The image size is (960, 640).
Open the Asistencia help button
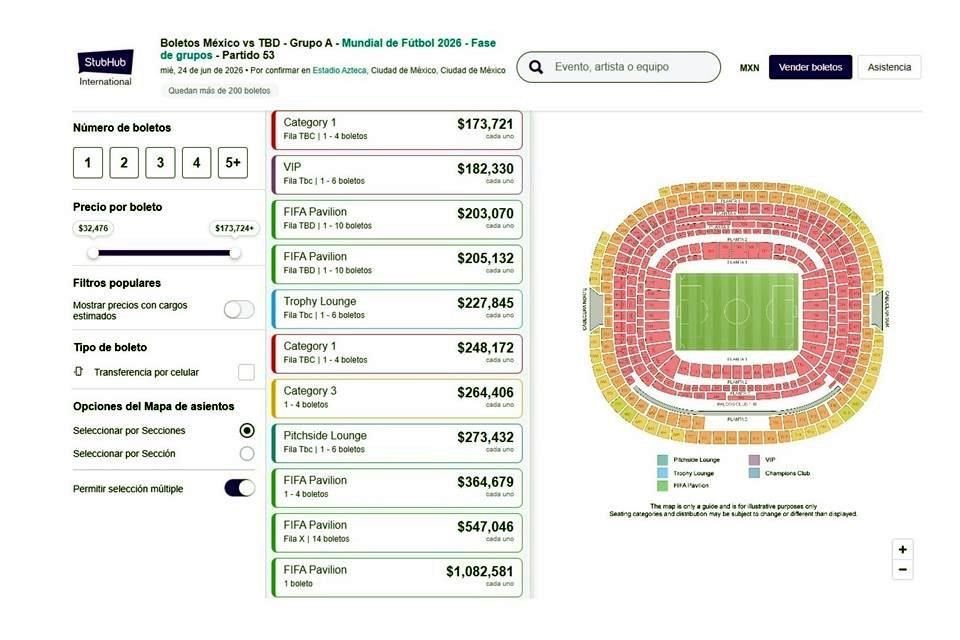pyautogui.click(x=889, y=67)
